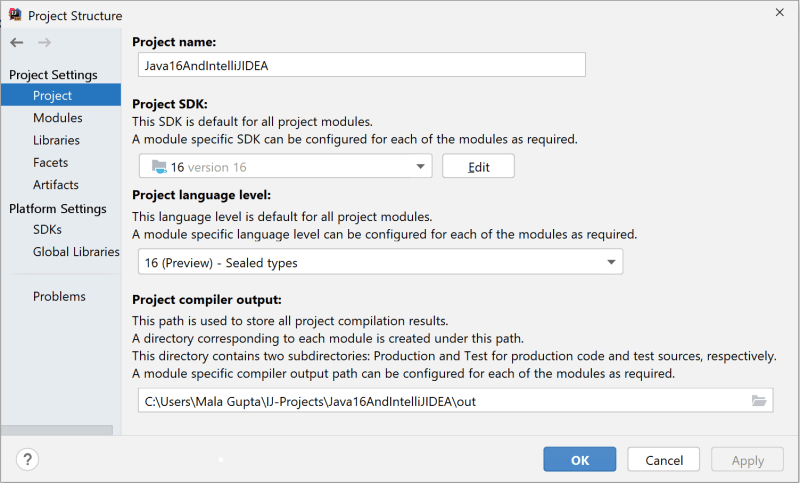Click the forward navigation arrow
The image size is (800, 483).
pos(44,42)
